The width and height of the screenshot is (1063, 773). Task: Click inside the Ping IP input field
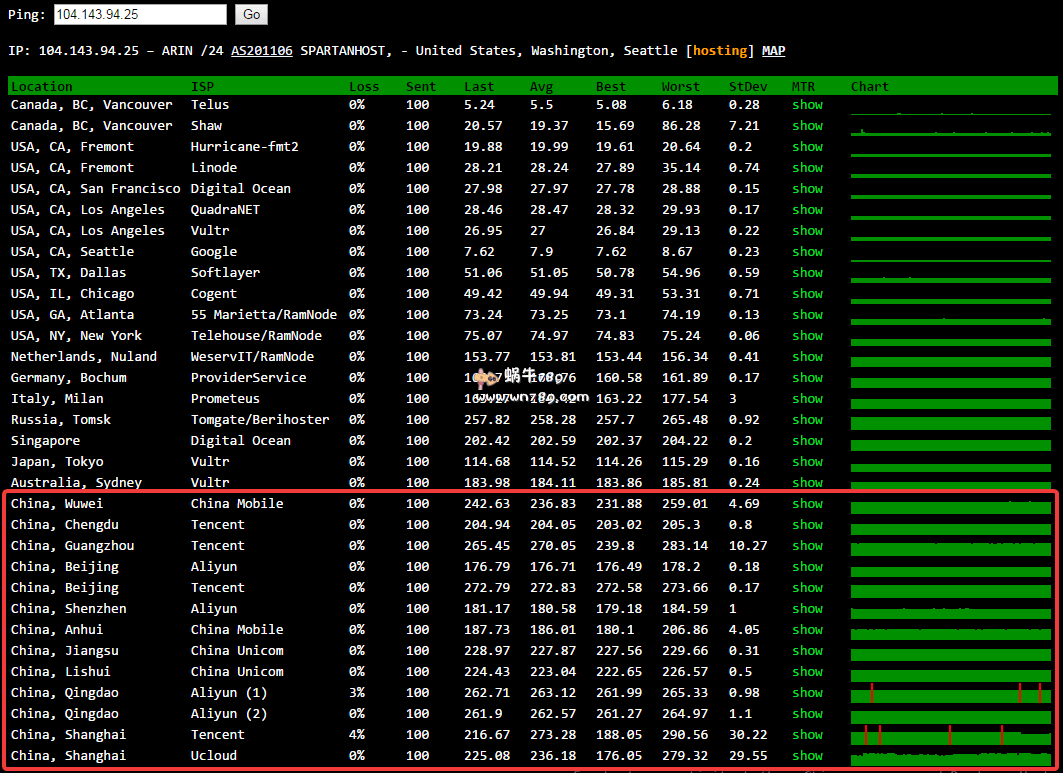pyautogui.click(x=139, y=15)
